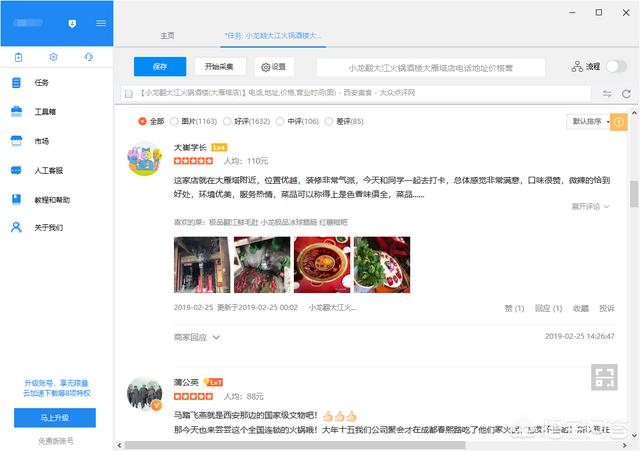
Task: Select the 中评(106) filter
Action: (298, 121)
